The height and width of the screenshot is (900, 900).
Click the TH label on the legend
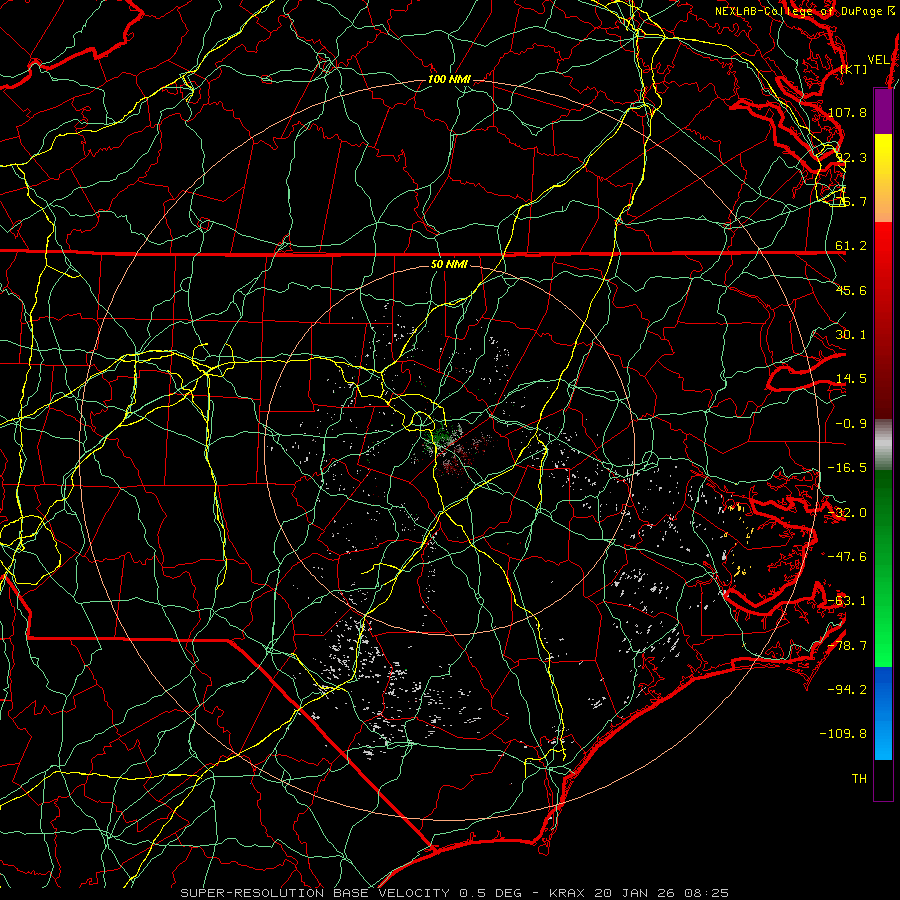[x=859, y=779]
